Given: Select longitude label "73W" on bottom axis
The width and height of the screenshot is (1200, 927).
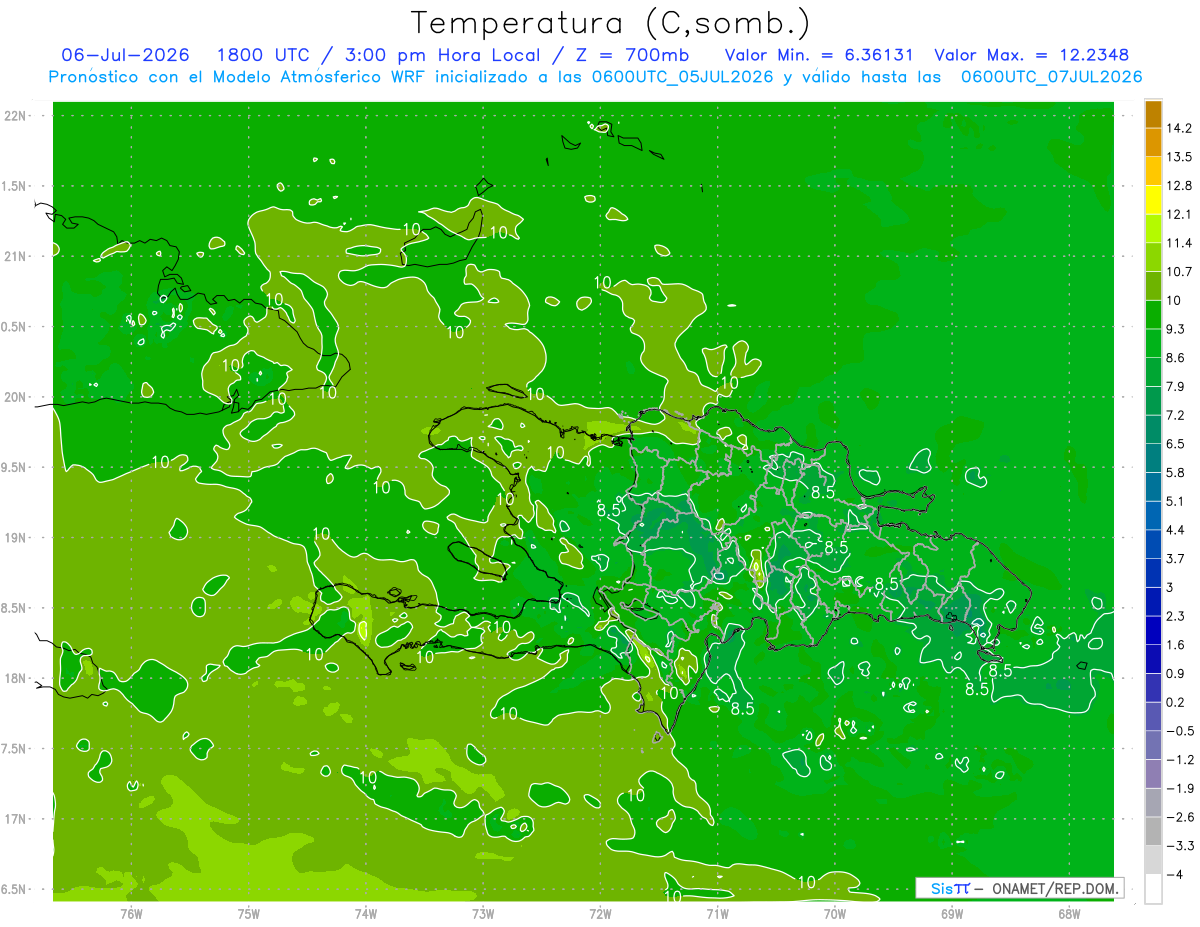Looking at the screenshot, I should click(x=483, y=913).
